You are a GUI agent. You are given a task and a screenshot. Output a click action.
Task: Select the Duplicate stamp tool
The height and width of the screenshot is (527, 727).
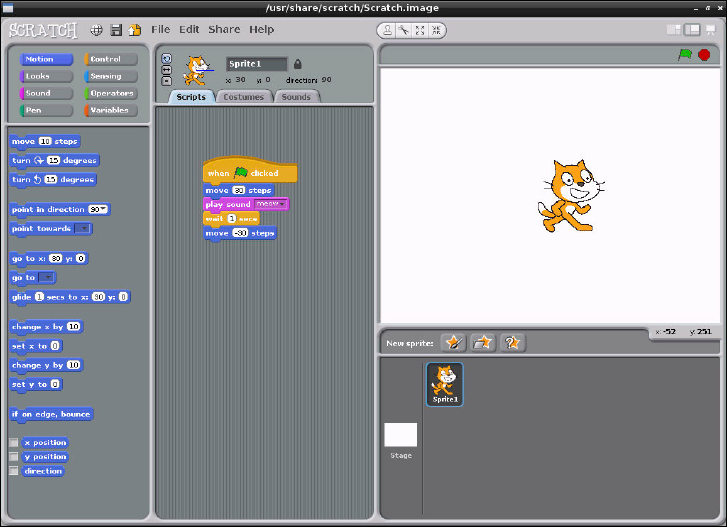click(x=386, y=30)
